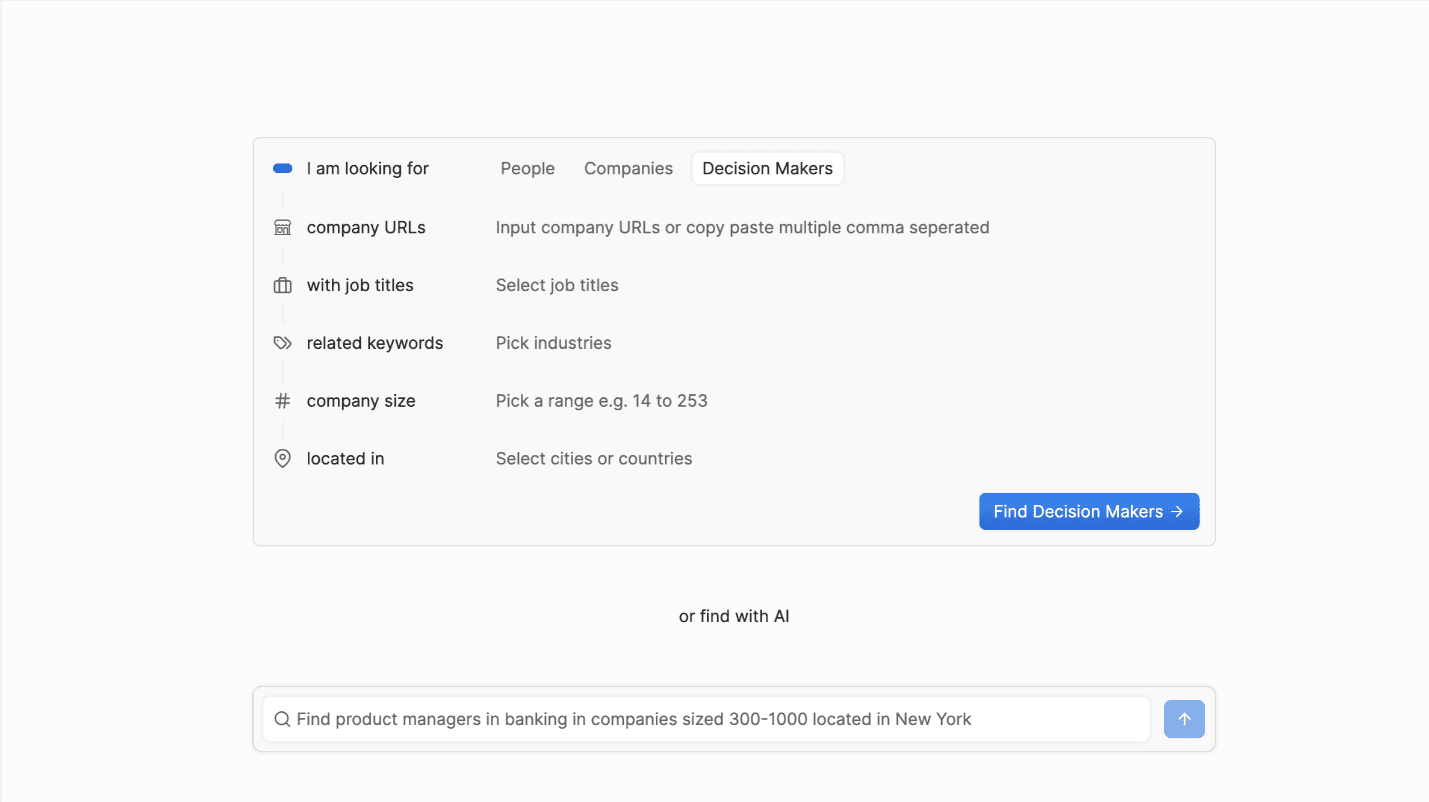
Task: Focus the company URLs input field
Action: (x=742, y=228)
